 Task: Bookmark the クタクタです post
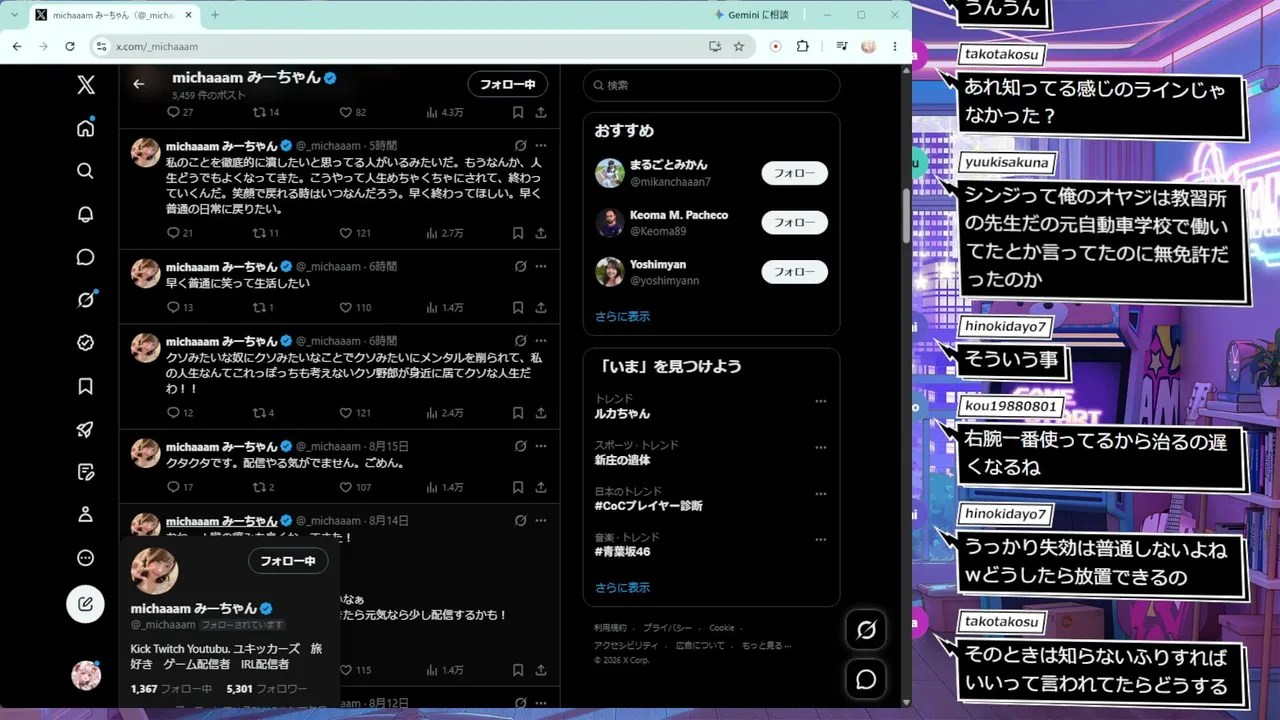(x=518, y=487)
